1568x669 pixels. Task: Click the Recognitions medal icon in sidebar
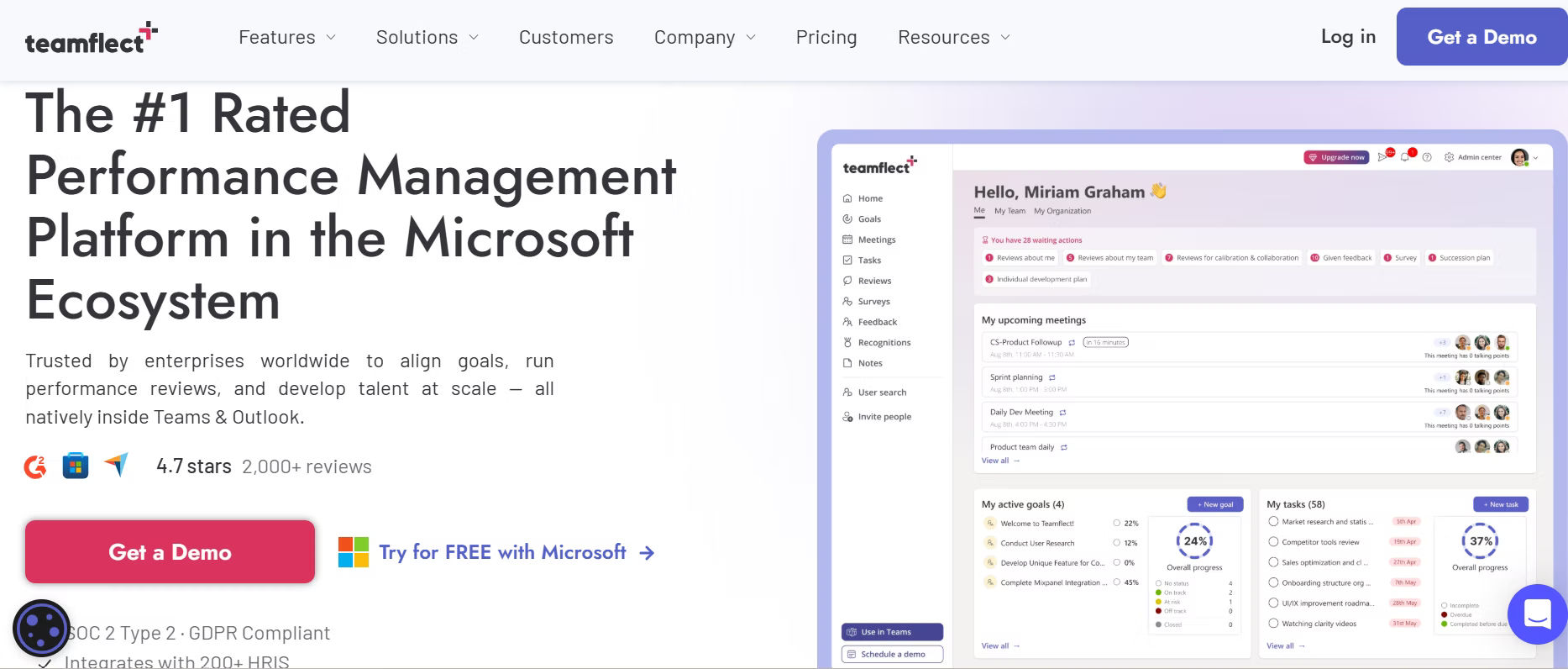point(847,343)
